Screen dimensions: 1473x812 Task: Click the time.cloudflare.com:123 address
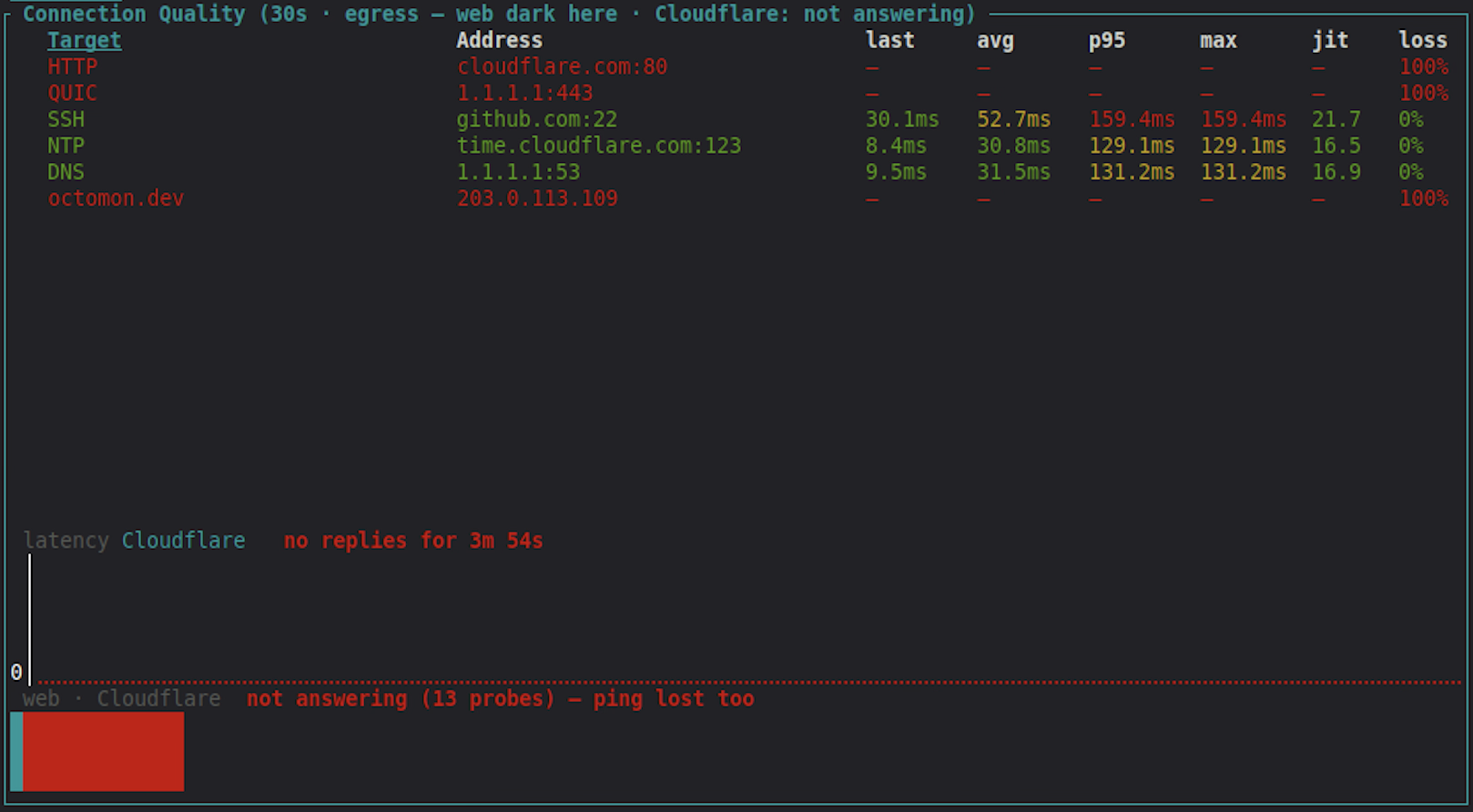[x=599, y=146]
